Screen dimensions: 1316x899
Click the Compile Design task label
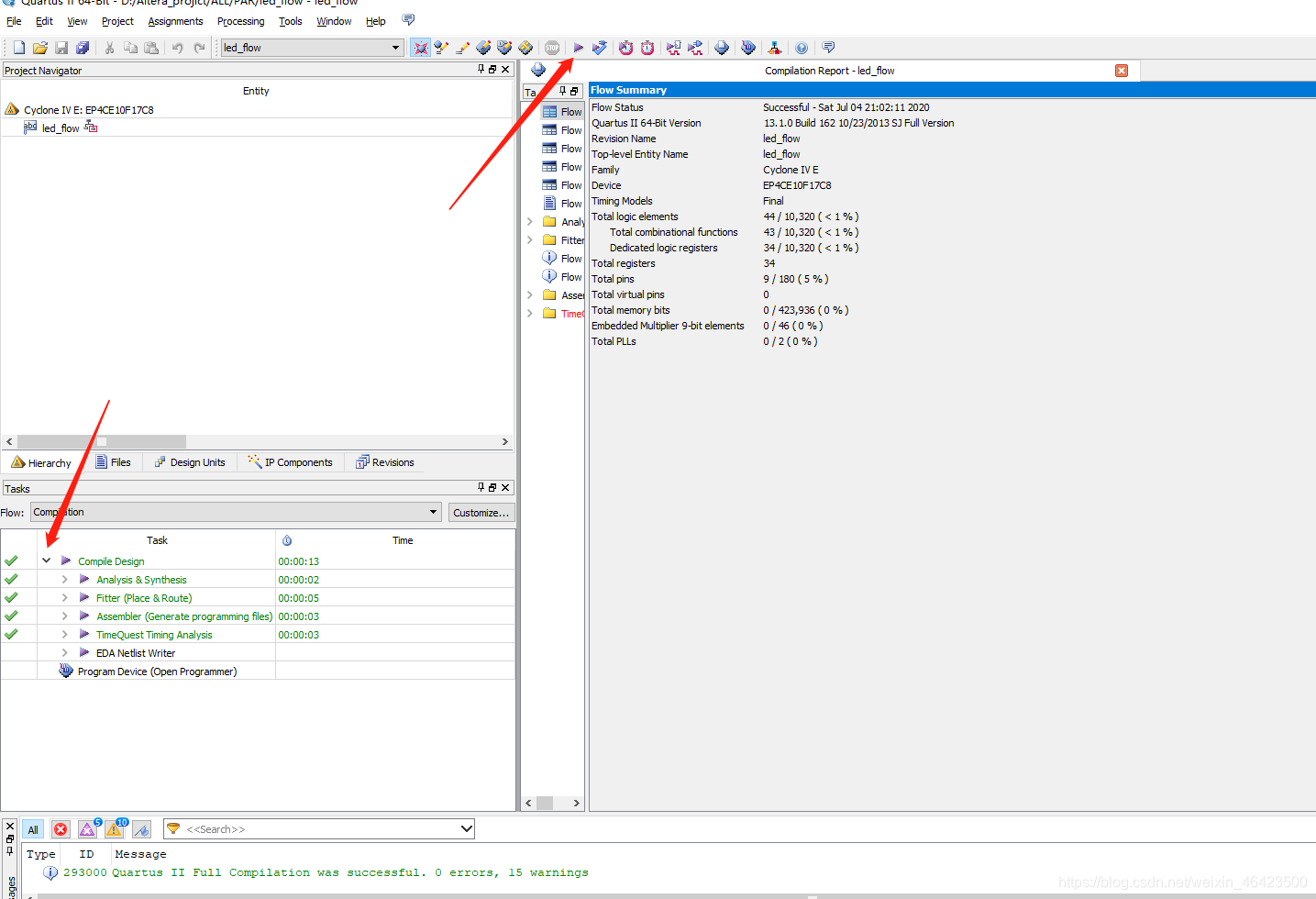coord(111,561)
